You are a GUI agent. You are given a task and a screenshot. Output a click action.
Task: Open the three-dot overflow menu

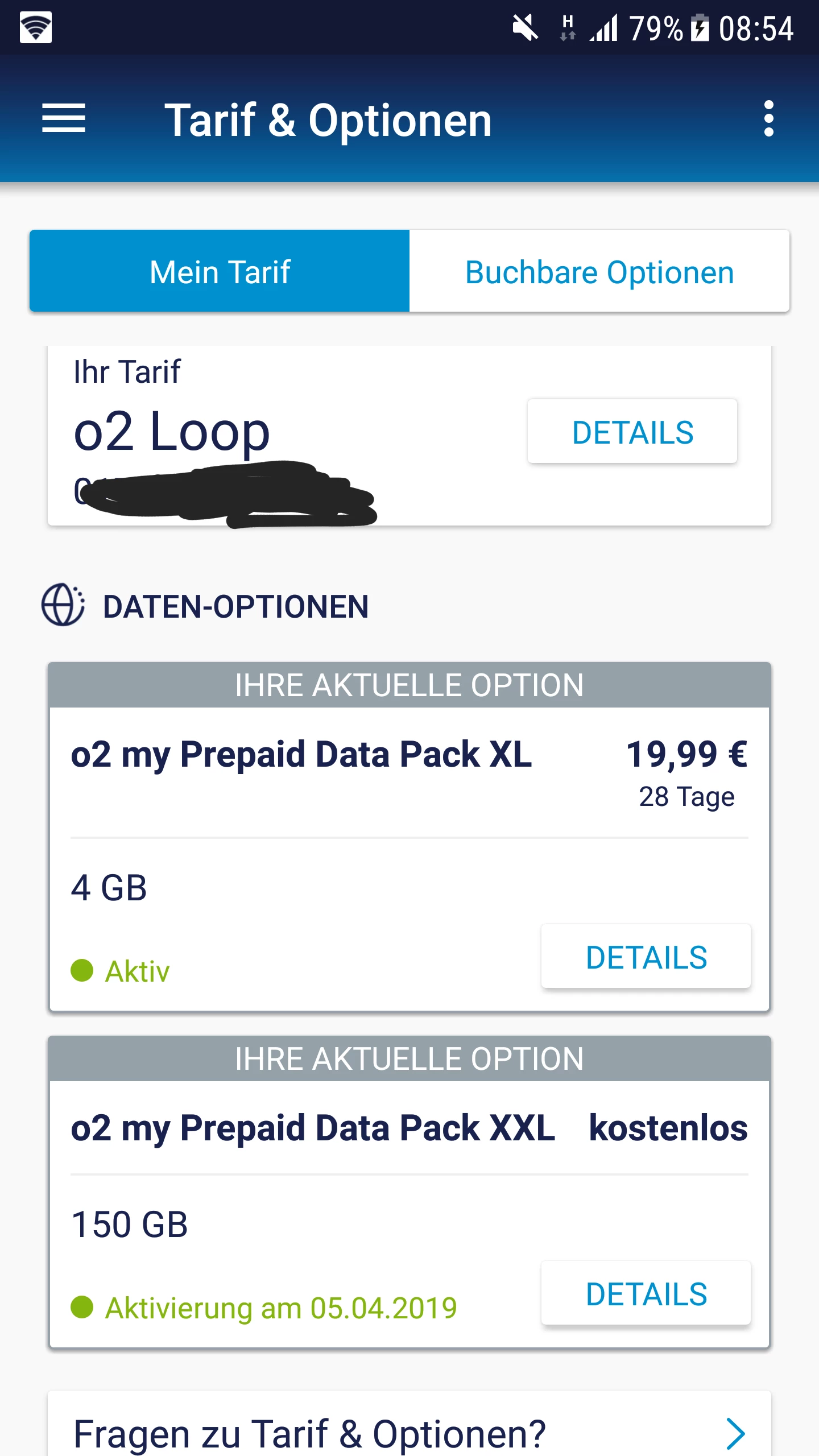point(768,119)
